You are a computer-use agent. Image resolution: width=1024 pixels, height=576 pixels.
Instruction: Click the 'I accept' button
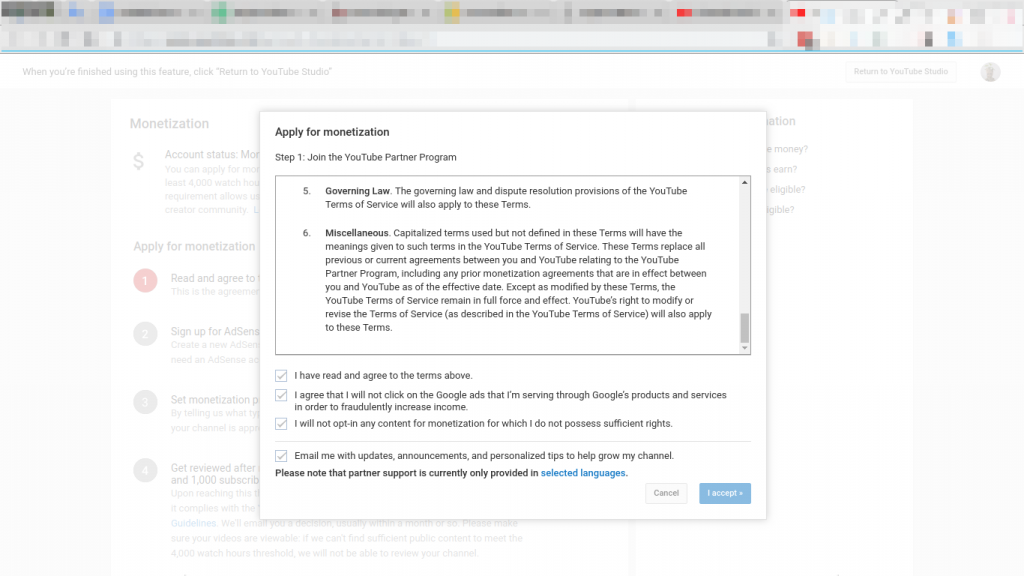point(724,493)
